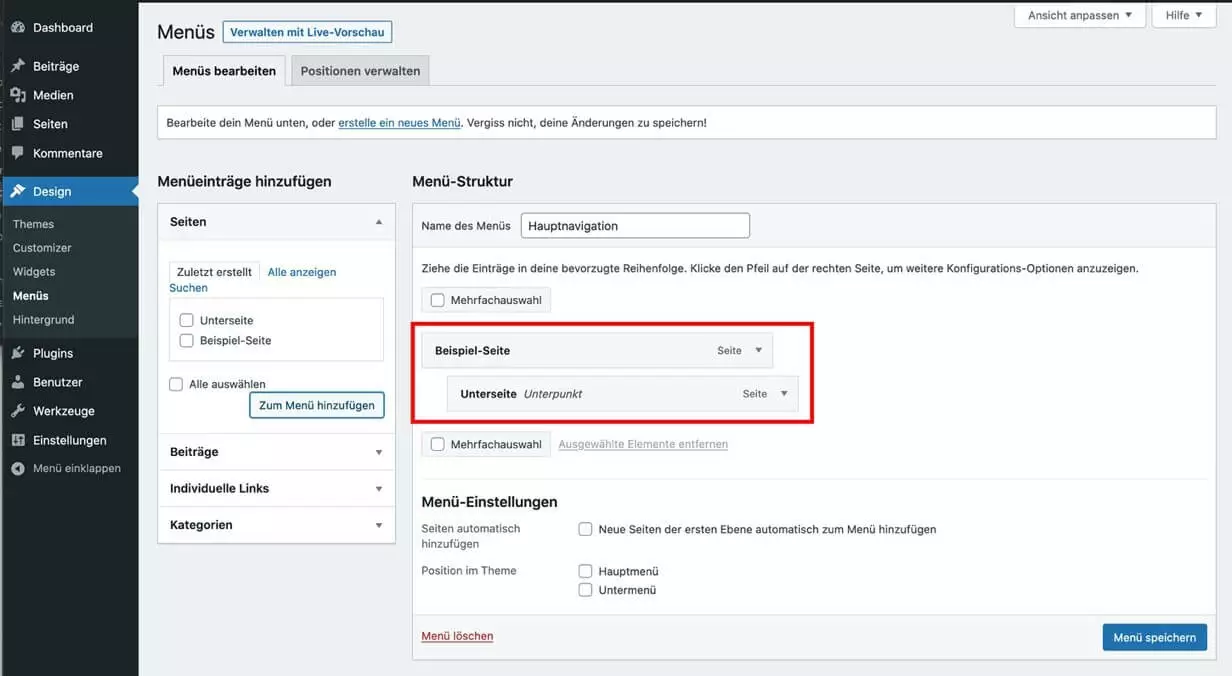Expand the Individuelle Links section
This screenshot has width=1232, height=676.
[378, 489]
